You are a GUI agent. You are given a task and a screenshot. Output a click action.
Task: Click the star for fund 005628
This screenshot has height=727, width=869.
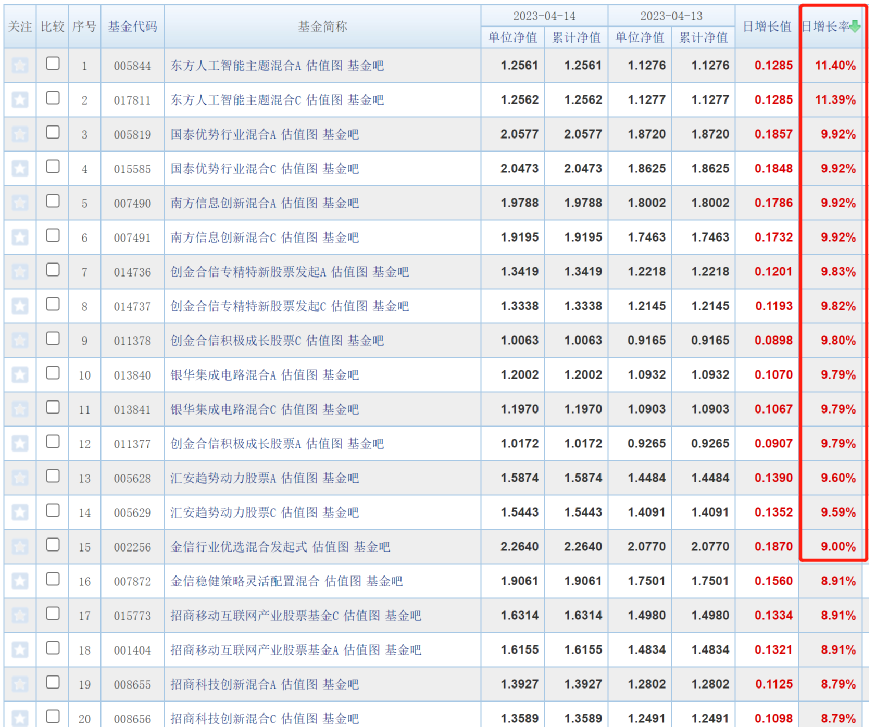click(x=19, y=478)
